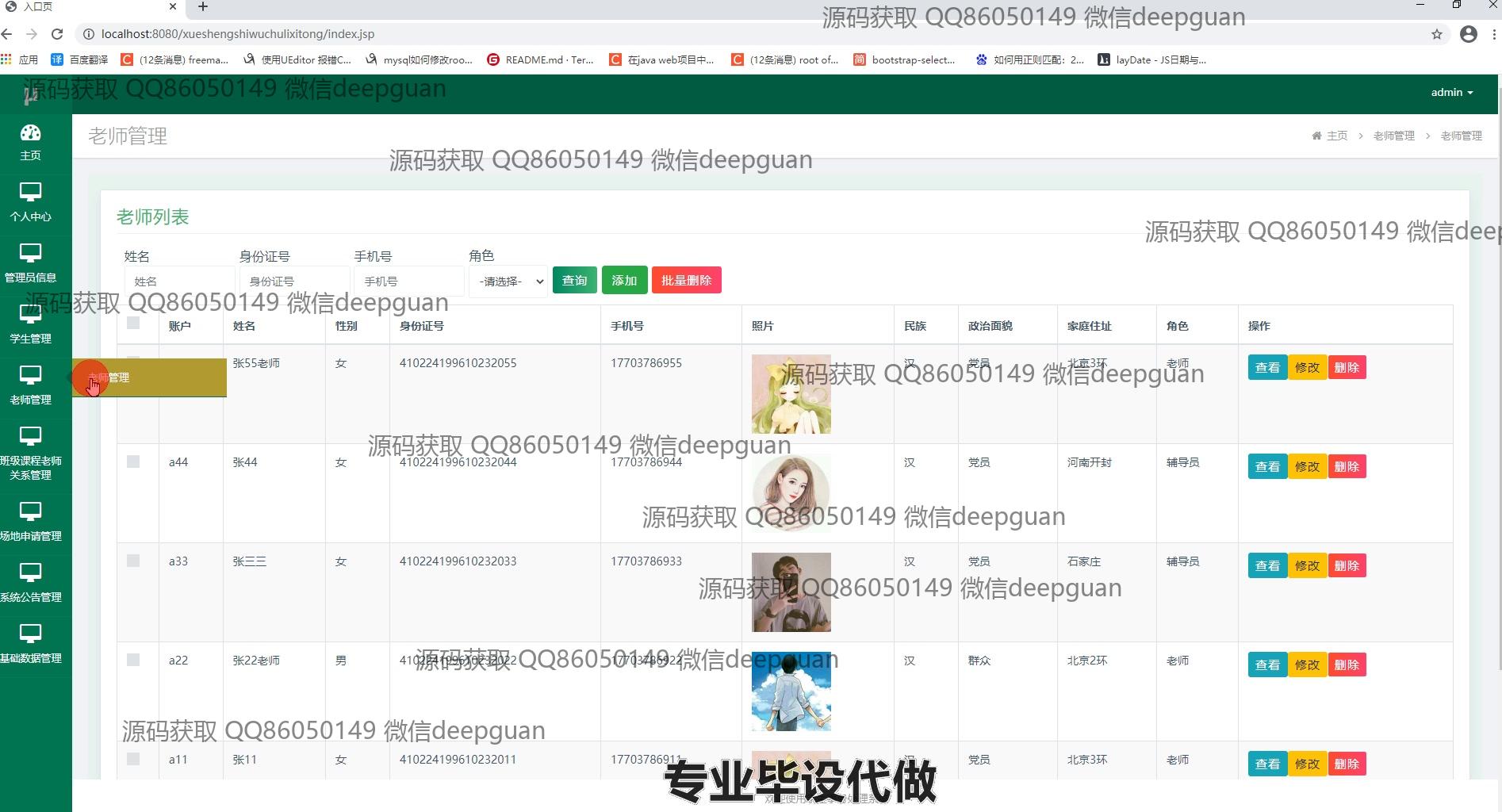This screenshot has width=1502, height=812.
Task: Open the admin user dropdown menu
Action: [x=1451, y=93]
